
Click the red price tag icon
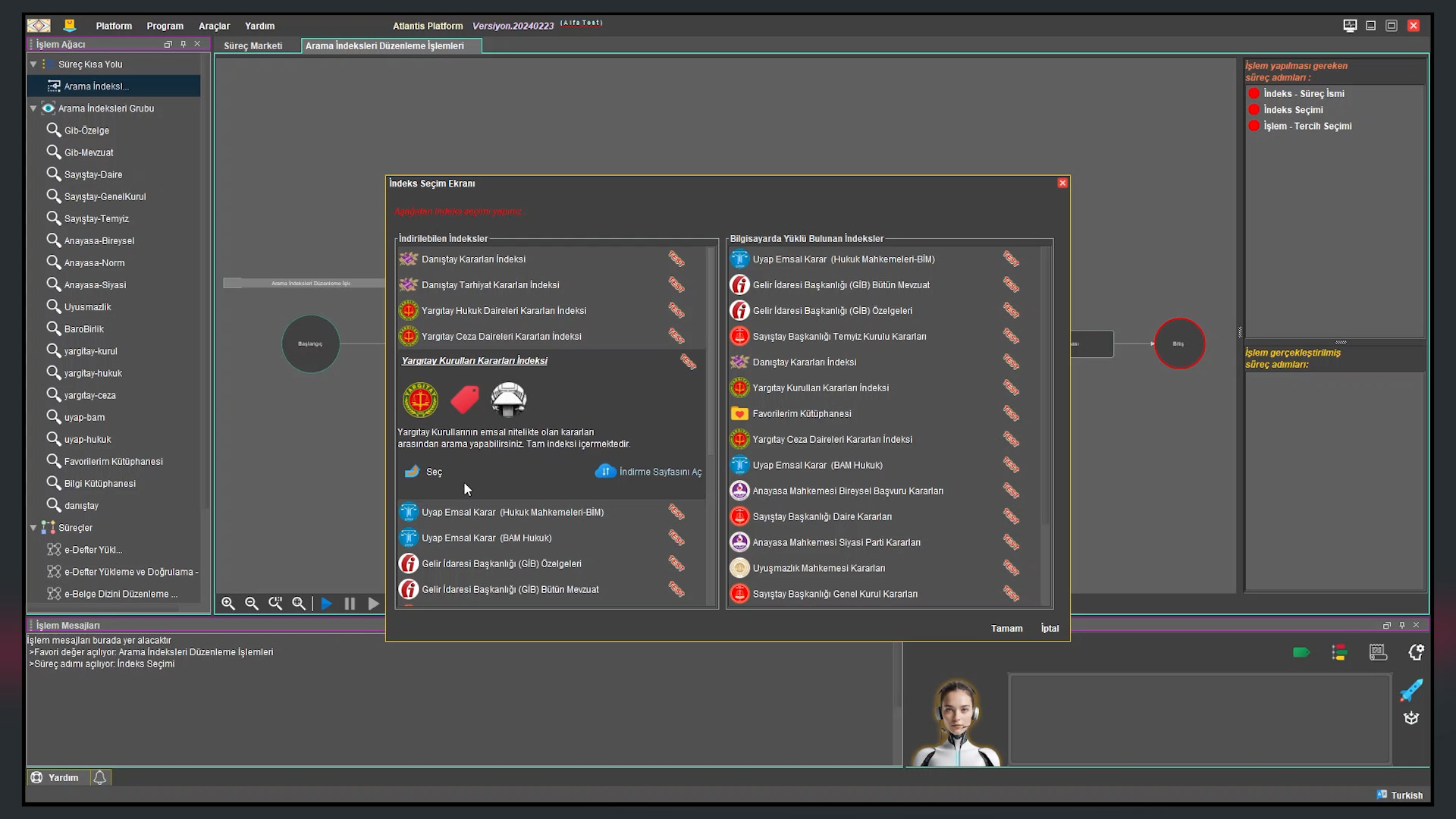[x=465, y=400]
